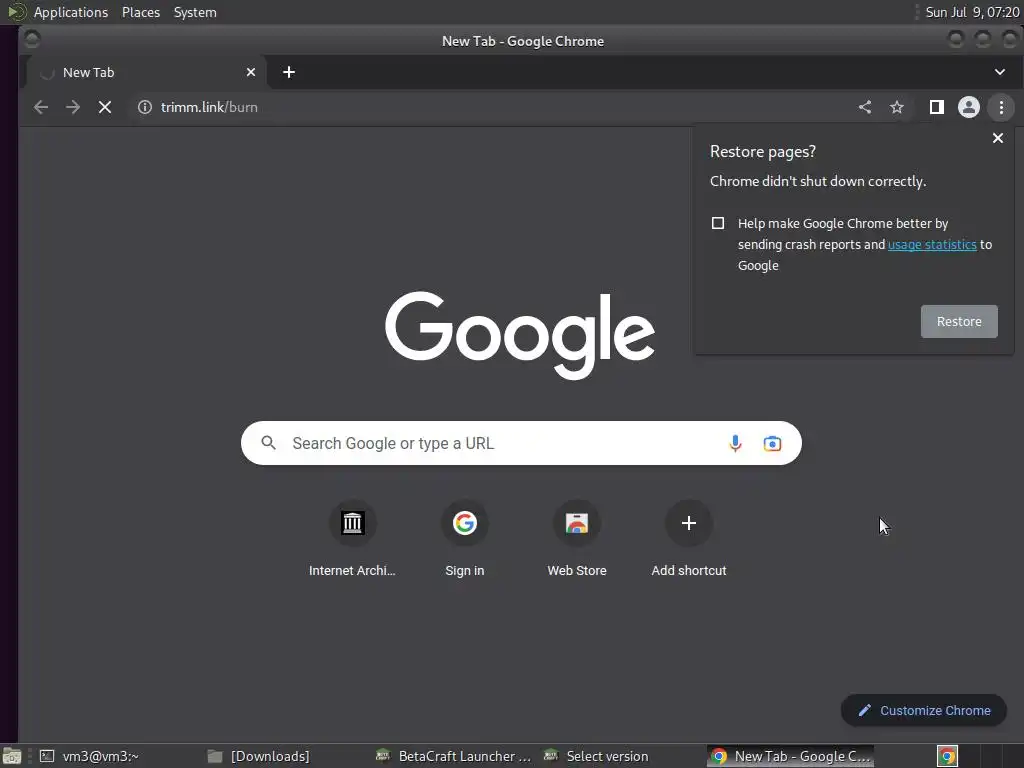Open the profile avatar menu
The height and width of the screenshot is (768, 1024).
(968, 107)
